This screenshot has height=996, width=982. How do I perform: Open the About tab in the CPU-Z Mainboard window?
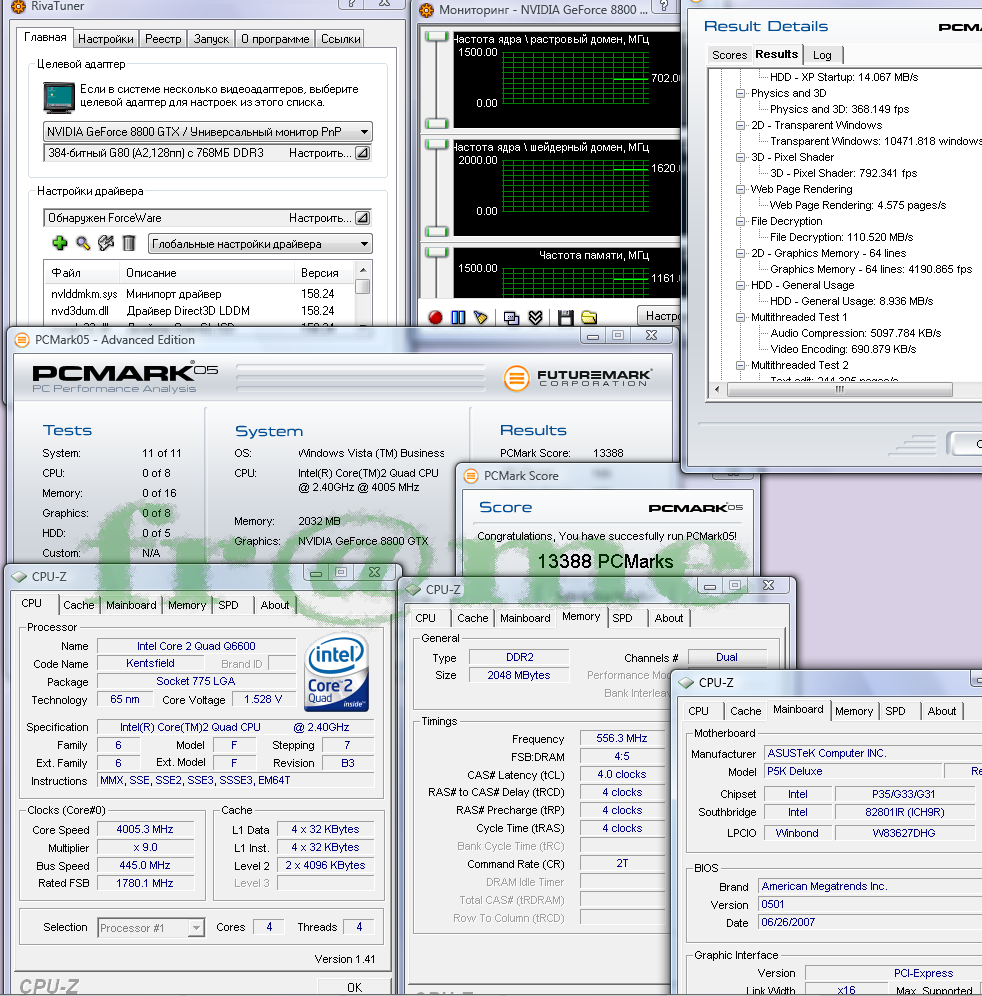pos(941,711)
